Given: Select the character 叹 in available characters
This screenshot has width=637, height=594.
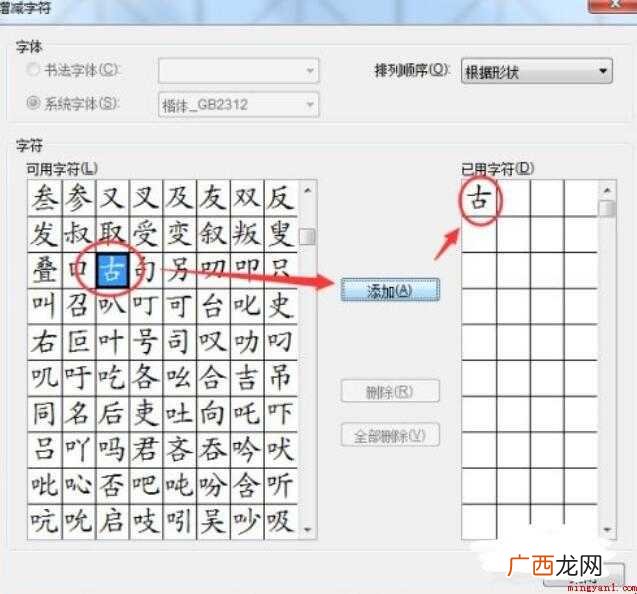Looking at the screenshot, I should 214,342.
